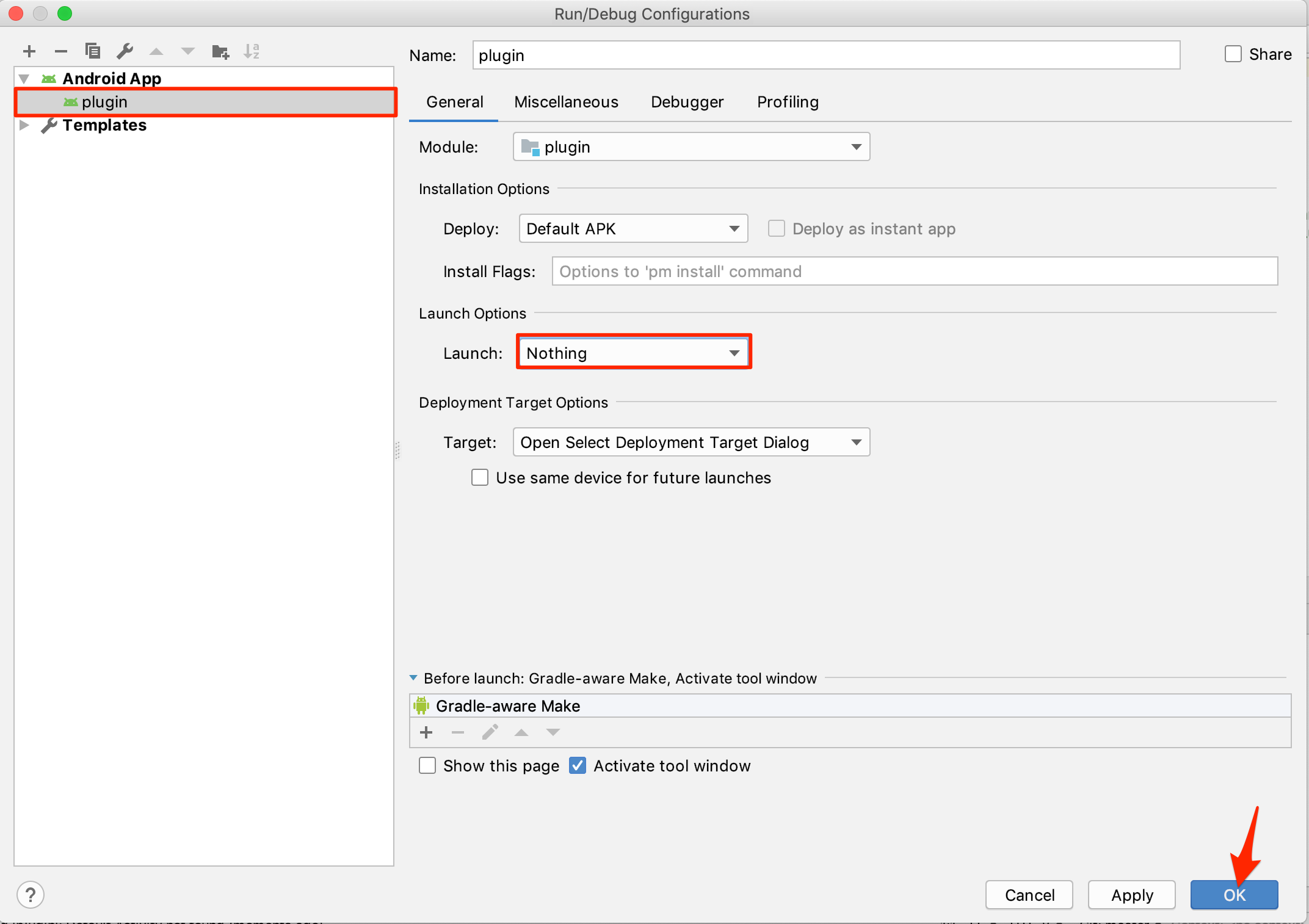The width and height of the screenshot is (1309, 924).
Task: Expand the Templates tree node
Action: point(24,125)
